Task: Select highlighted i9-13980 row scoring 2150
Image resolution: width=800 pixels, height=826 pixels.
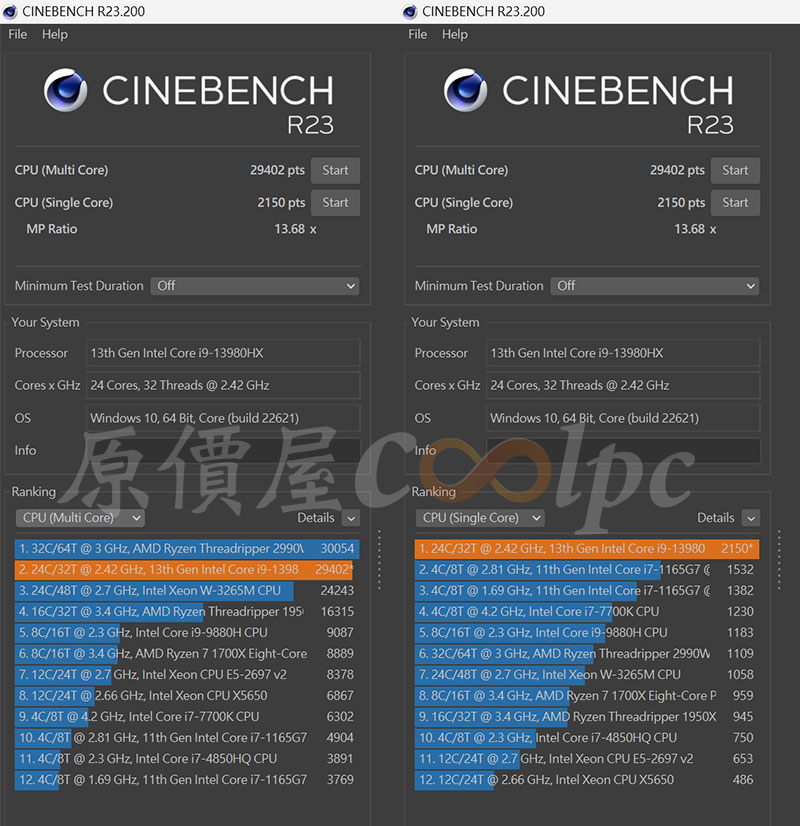Action: click(x=587, y=548)
